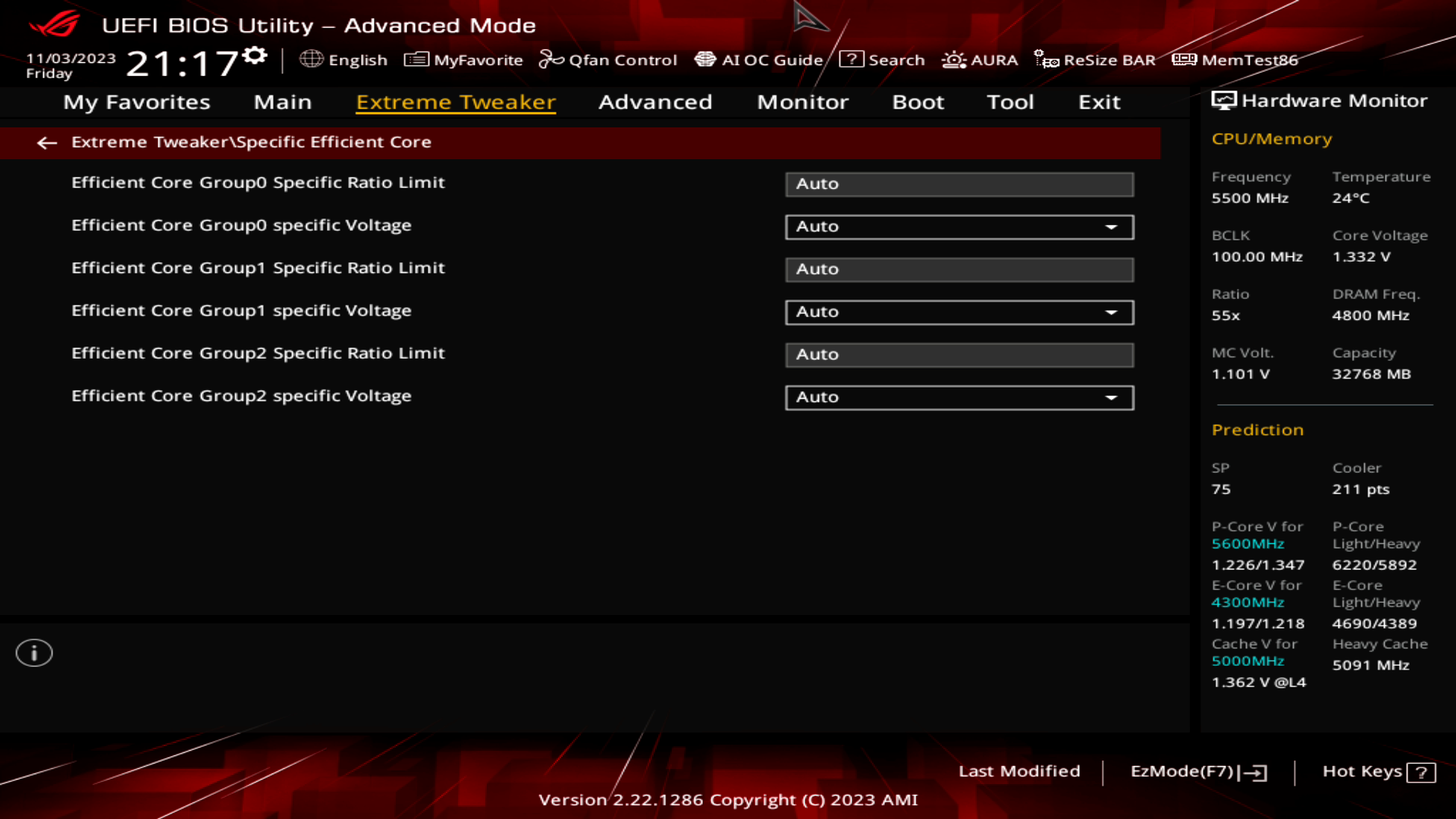This screenshot has width=1456, height=819.
Task: Expand Efficient Core Group0 specific Voltage dropdown
Action: click(1112, 227)
